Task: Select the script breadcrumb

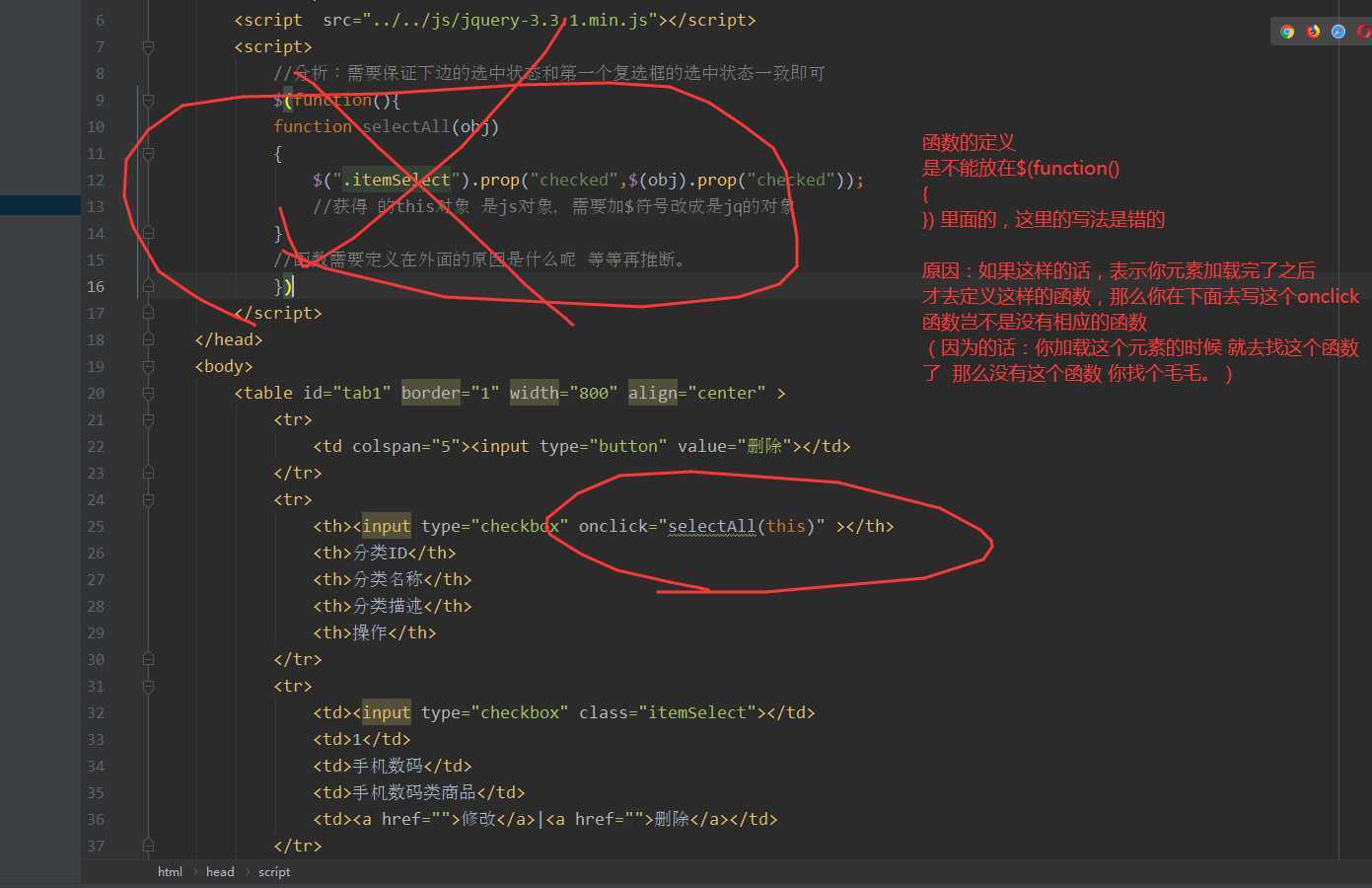Action: click(274, 872)
